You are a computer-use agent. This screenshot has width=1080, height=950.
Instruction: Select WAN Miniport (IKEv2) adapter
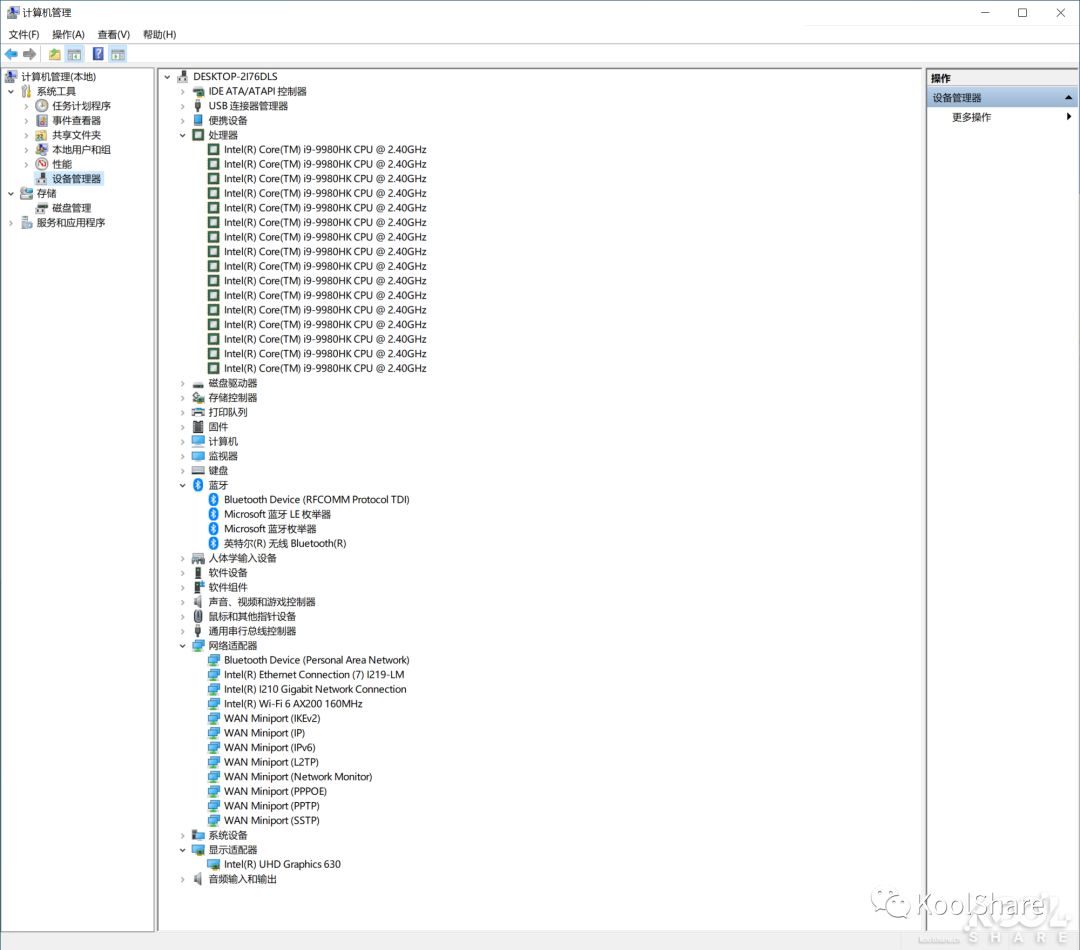point(271,719)
